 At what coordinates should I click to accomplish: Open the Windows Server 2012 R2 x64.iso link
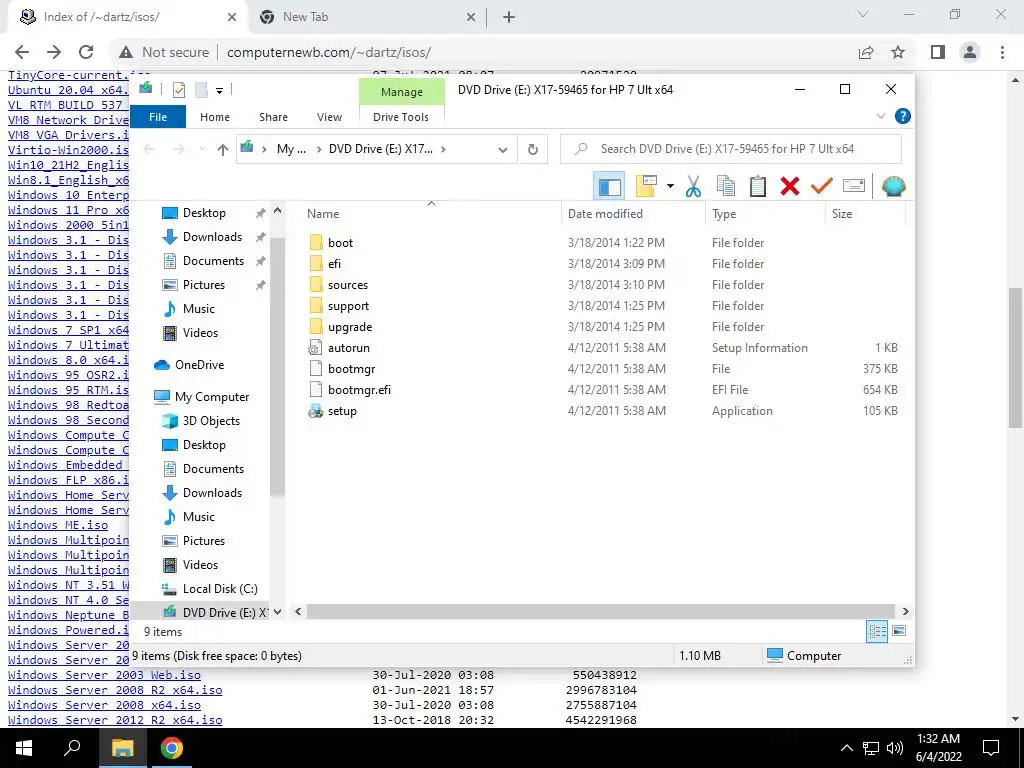(x=115, y=720)
